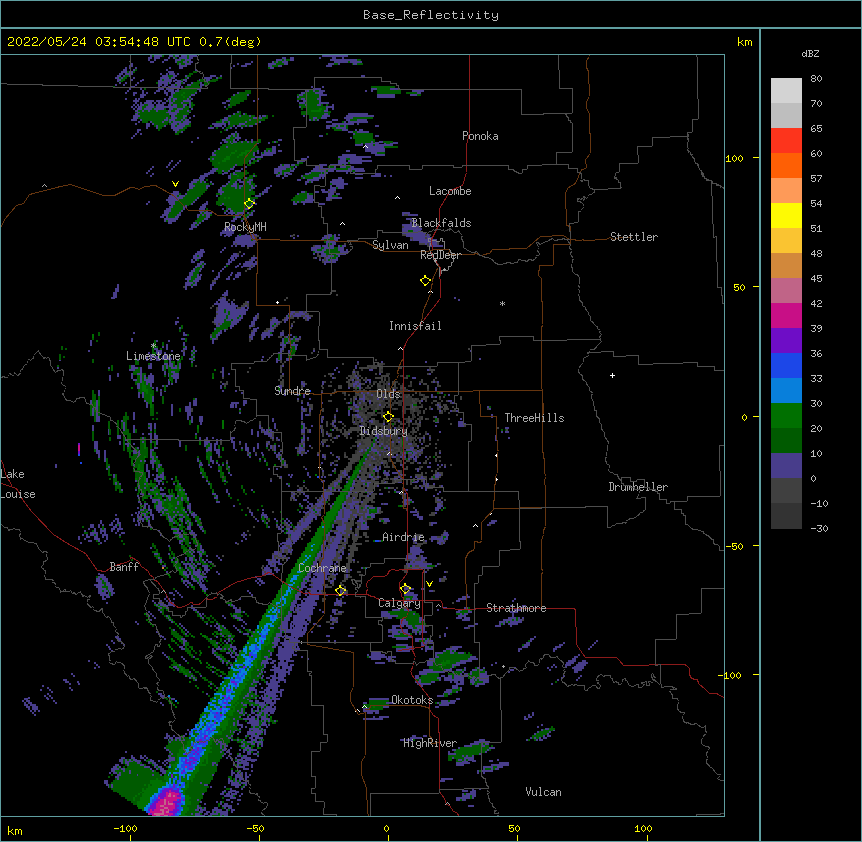
Task: Click the Limestone label
Action: coord(153,356)
